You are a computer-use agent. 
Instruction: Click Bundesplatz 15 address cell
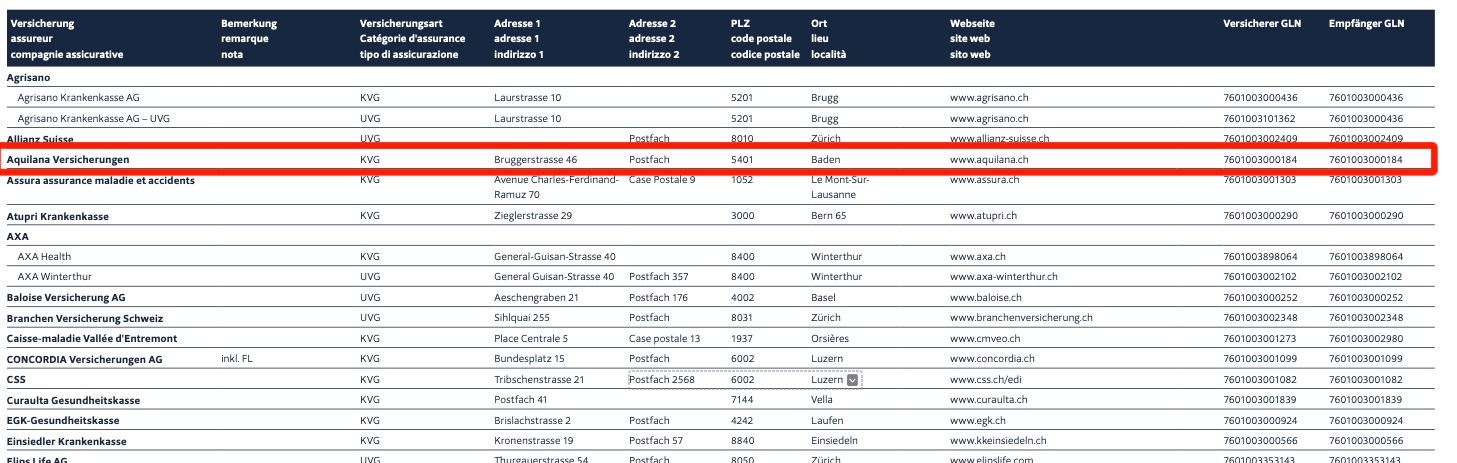pyautogui.click(x=529, y=359)
